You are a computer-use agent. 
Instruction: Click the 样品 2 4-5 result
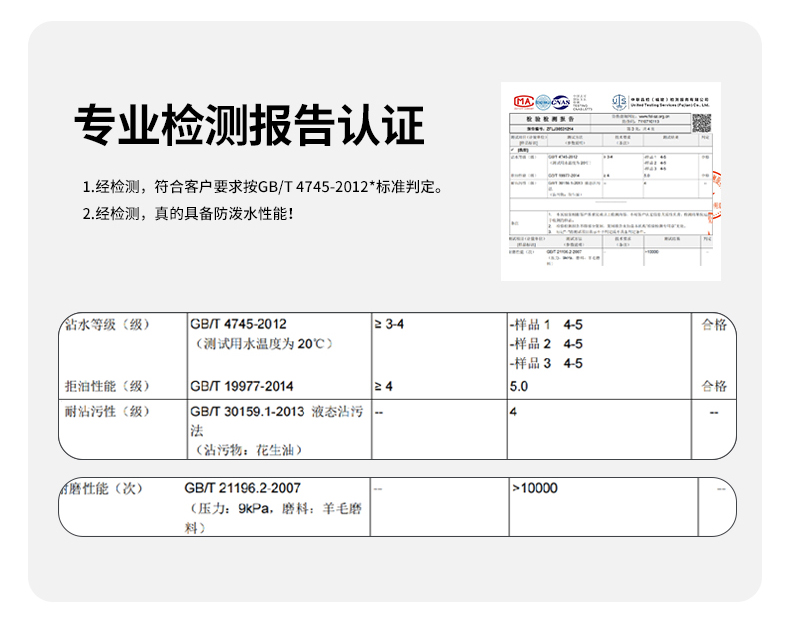point(546,344)
